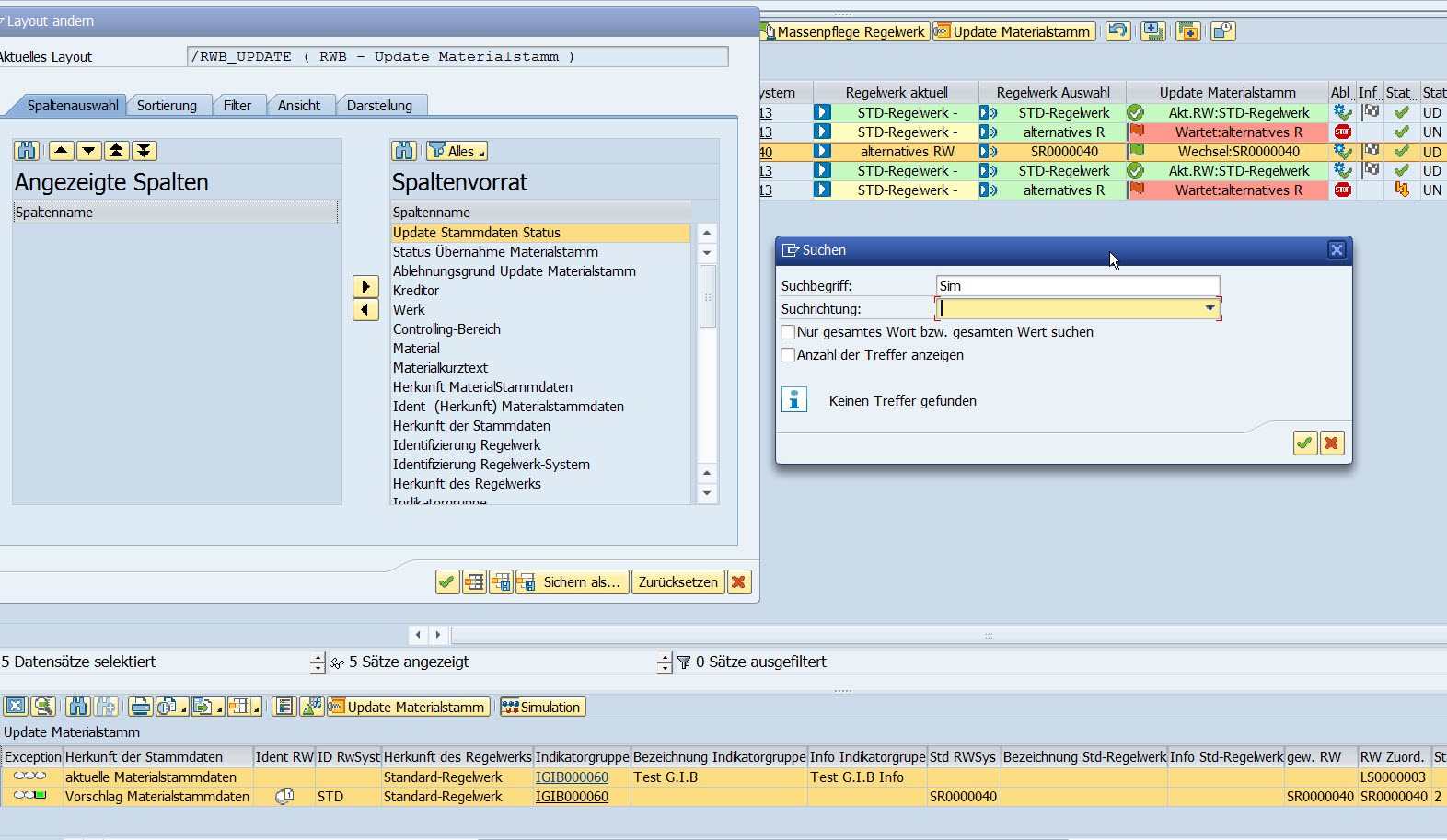Click the binoculars search icon above Spaltenvorrat
The height and width of the screenshot is (840, 1447).
pyautogui.click(x=404, y=151)
